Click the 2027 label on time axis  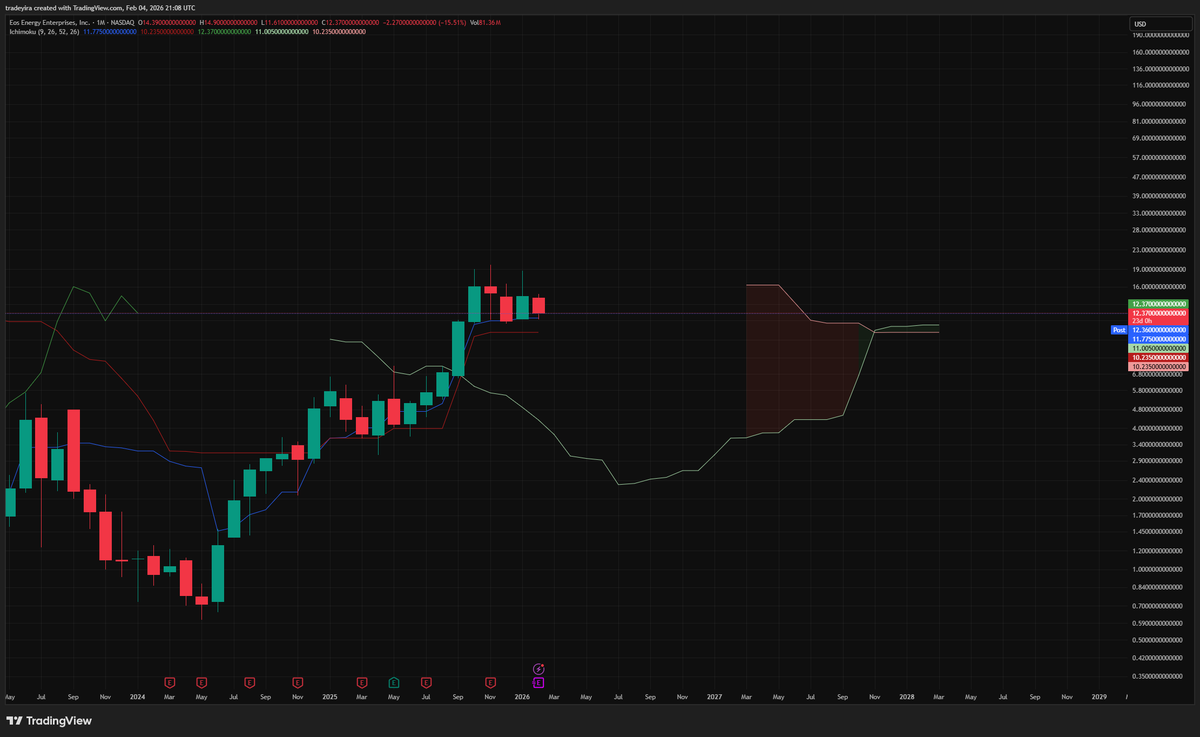coord(714,696)
